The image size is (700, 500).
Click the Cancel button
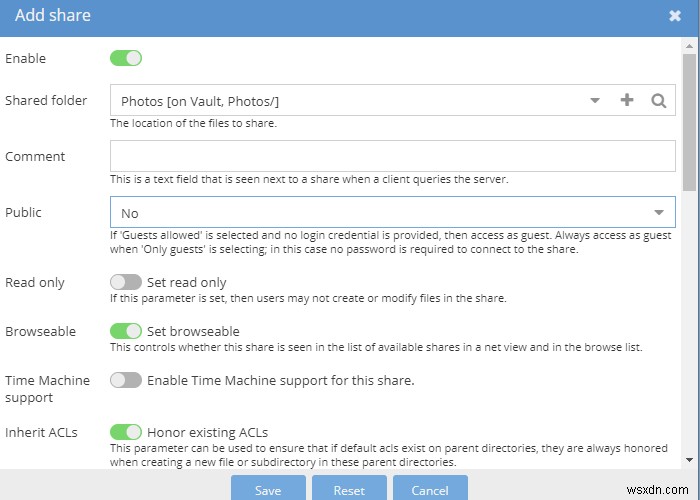pos(429,490)
